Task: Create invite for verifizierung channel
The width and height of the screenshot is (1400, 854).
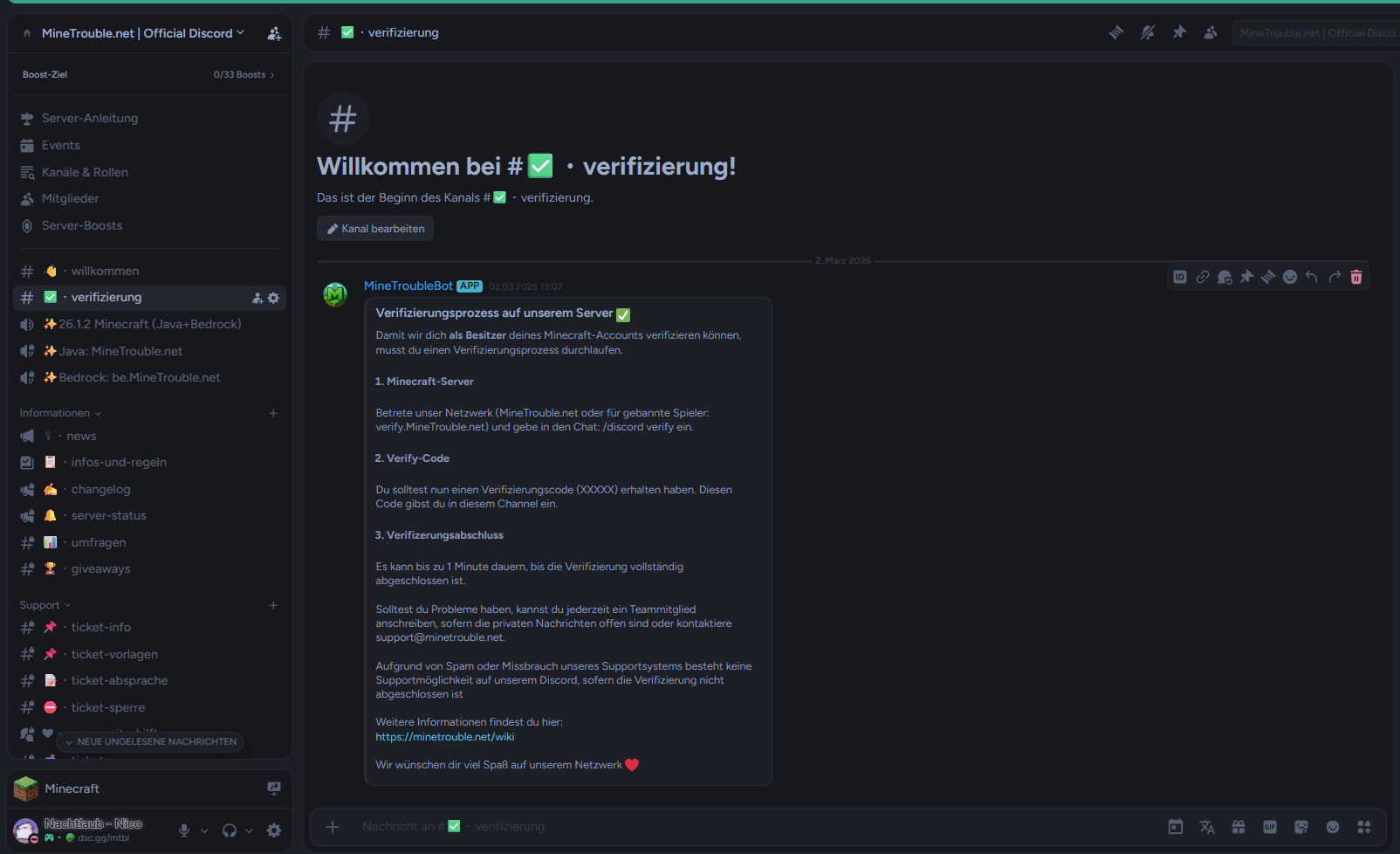Action: pyautogui.click(x=257, y=298)
